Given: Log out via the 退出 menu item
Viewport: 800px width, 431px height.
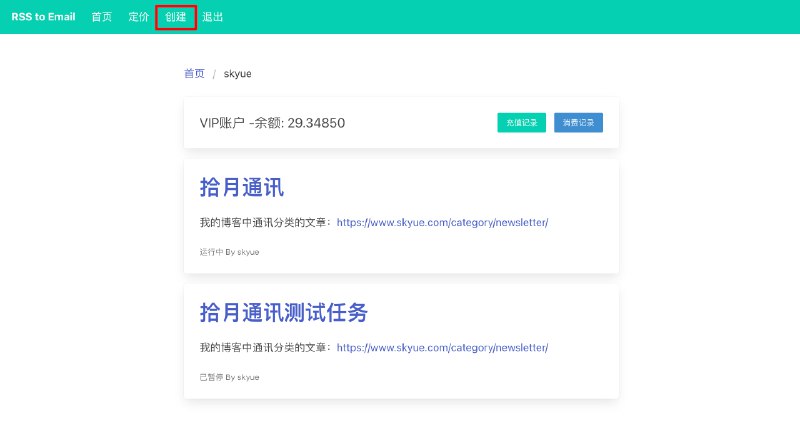Looking at the screenshot, I should (x=212, y=17).
